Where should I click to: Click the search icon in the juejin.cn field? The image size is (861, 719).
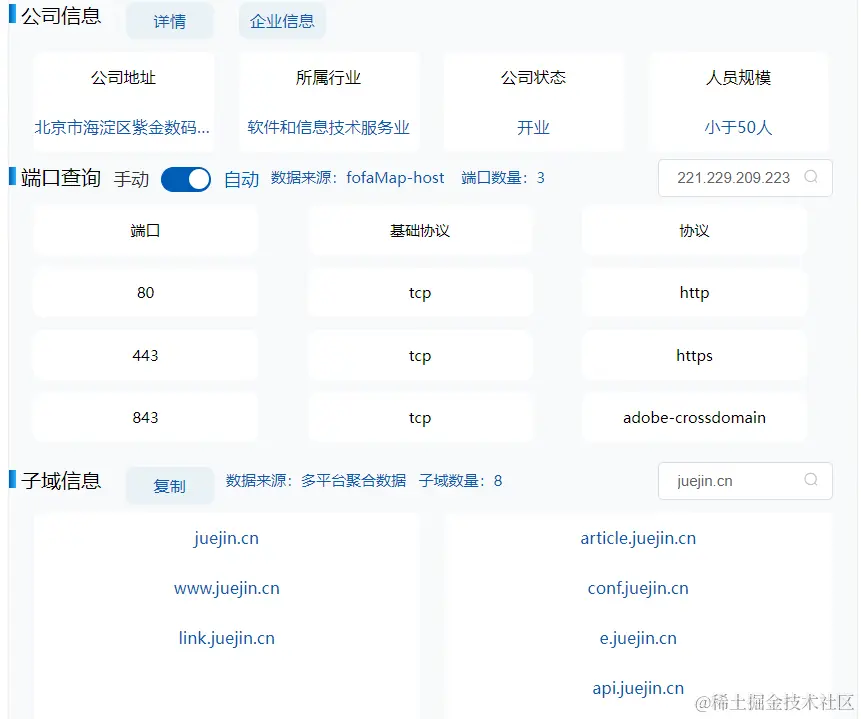pyautogui.click(x=810, y=480)
